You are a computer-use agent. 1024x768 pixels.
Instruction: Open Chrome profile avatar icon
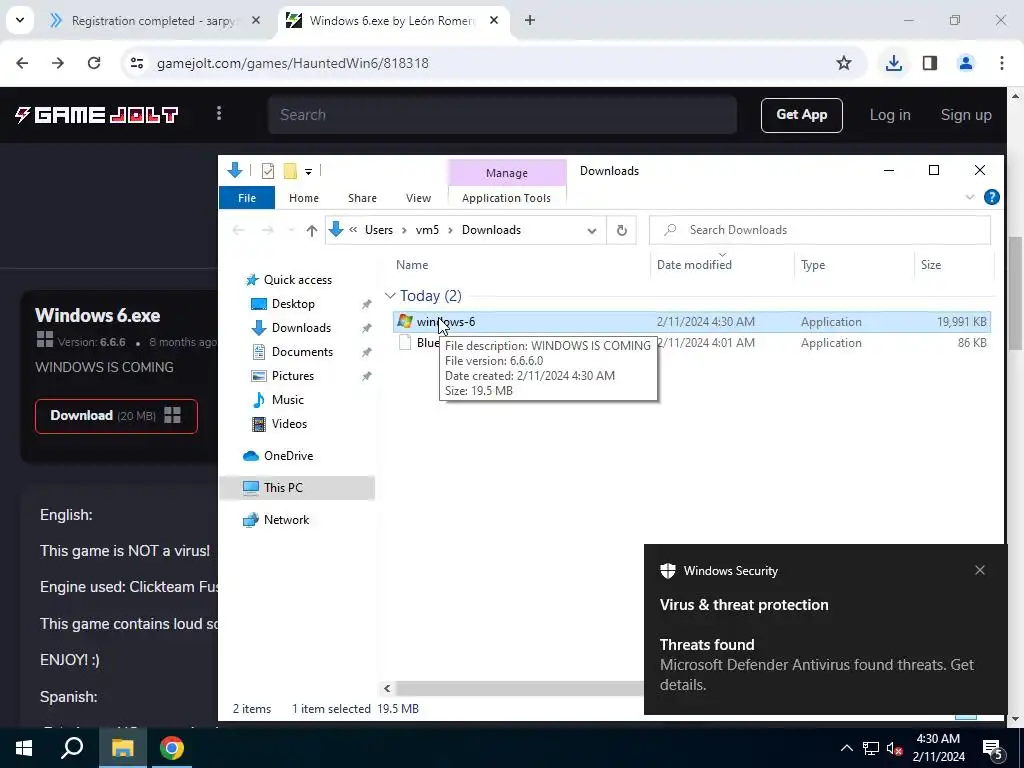[x=965, y=63]
